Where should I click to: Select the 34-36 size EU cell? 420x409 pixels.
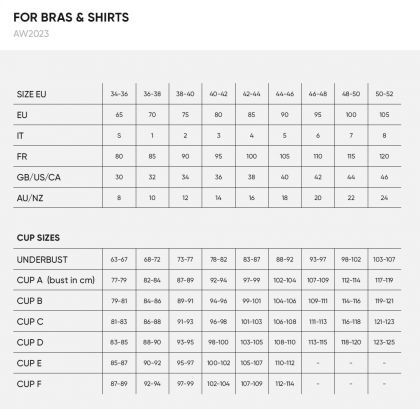[x=119, y=94]
